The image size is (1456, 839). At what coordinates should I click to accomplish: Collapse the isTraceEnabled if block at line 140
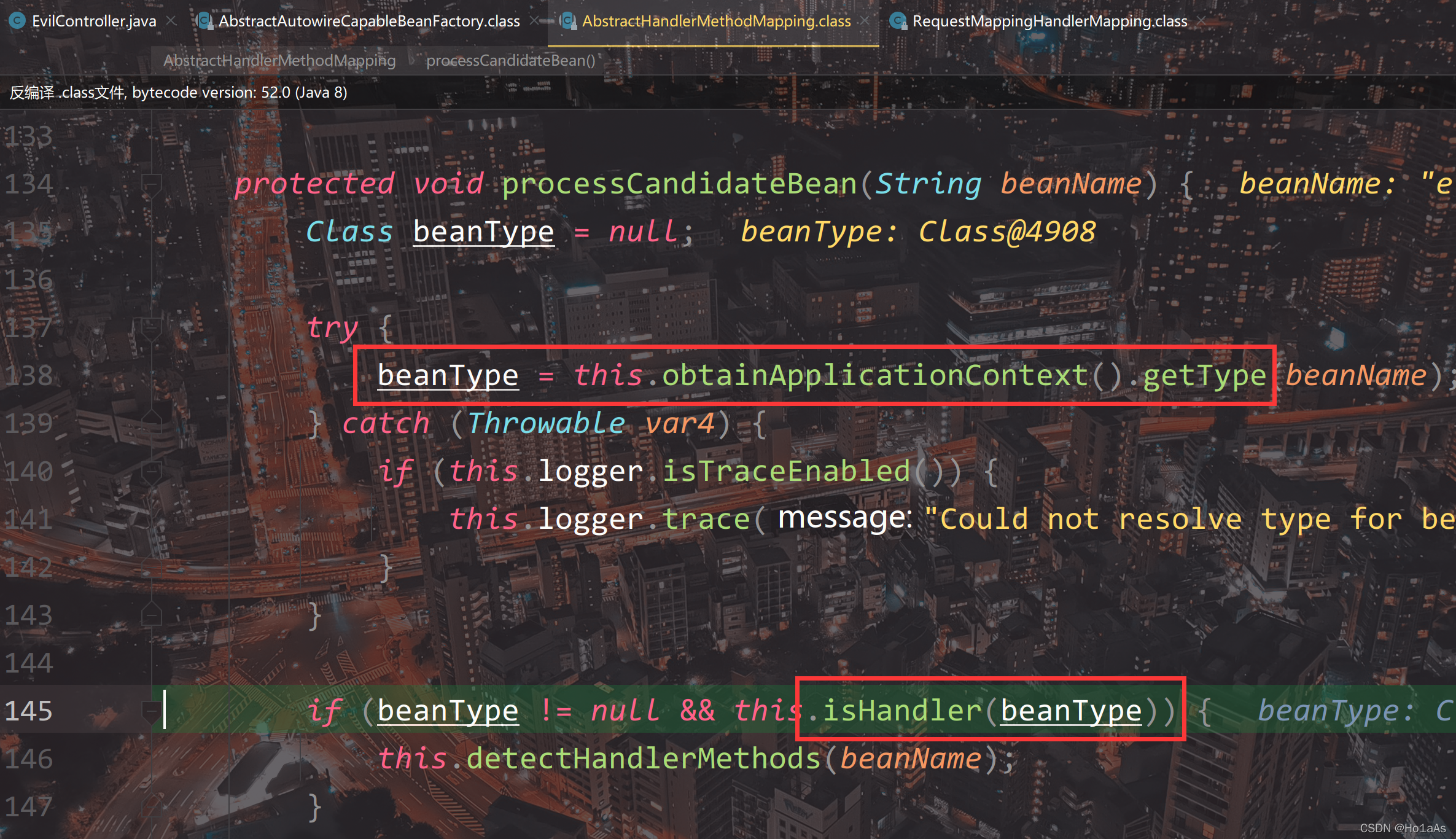point(151,471)
